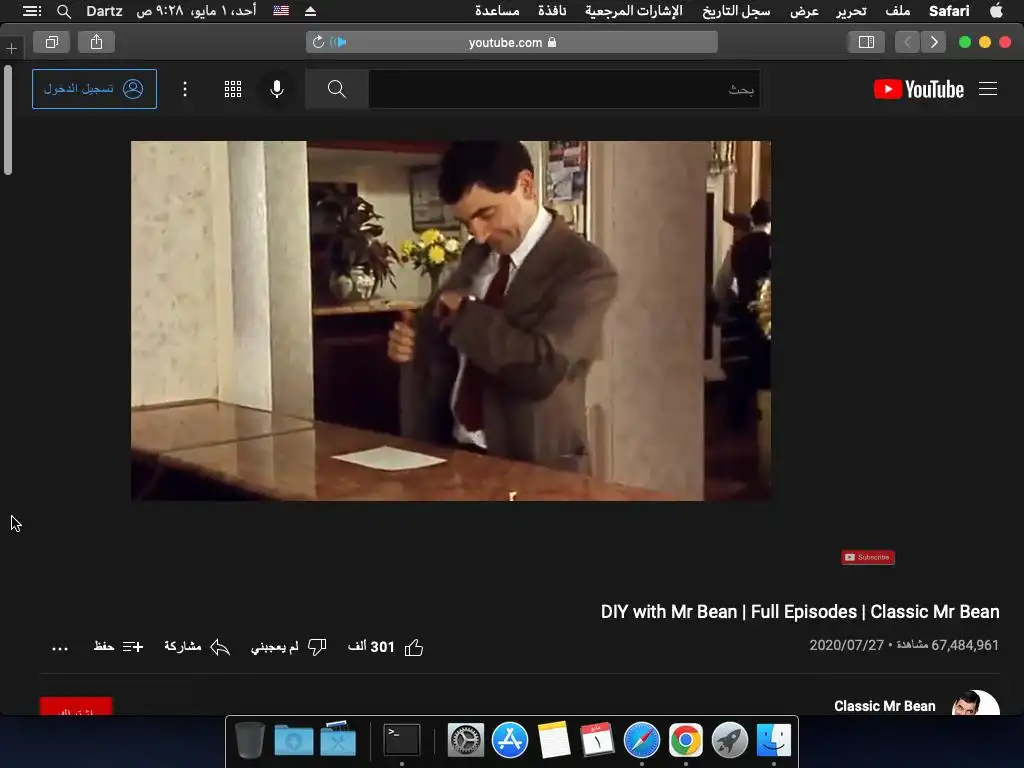Dislike the video لم يعجبني

pos(288,647)
